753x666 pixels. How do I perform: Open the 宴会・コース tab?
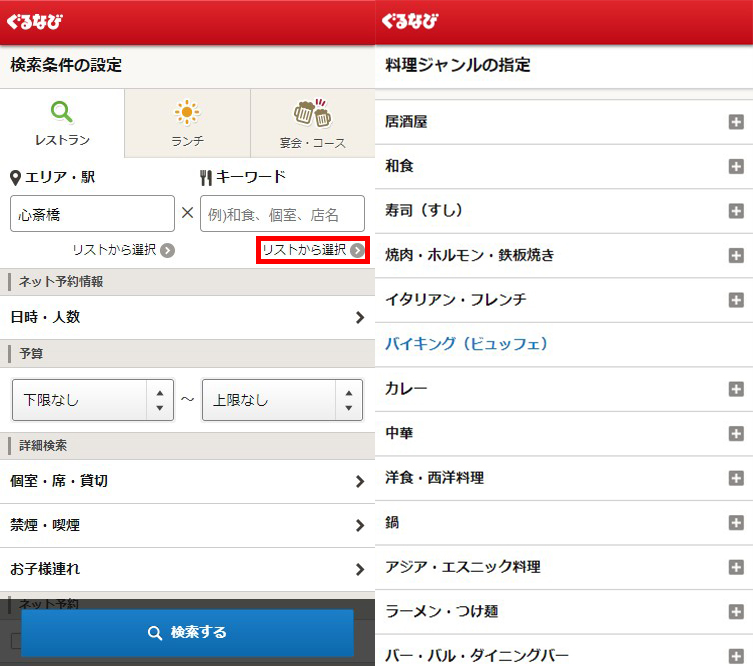313,123
